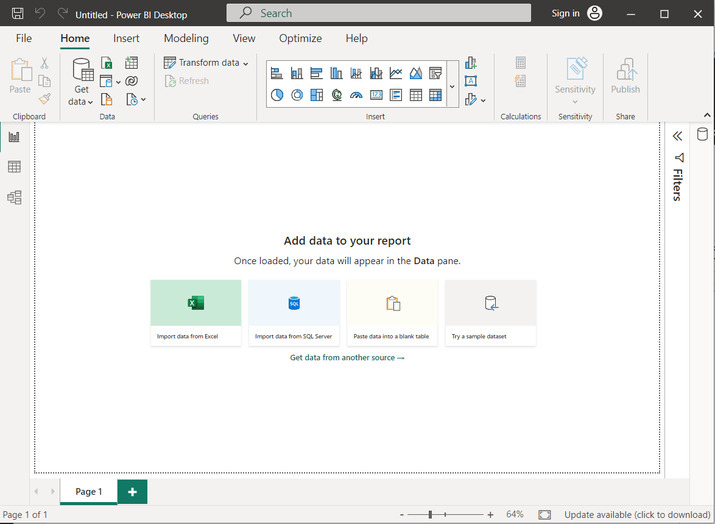Insert a matrix visual from the gallery
Screen dimensions: 715x524
click(x=435, y=95)
